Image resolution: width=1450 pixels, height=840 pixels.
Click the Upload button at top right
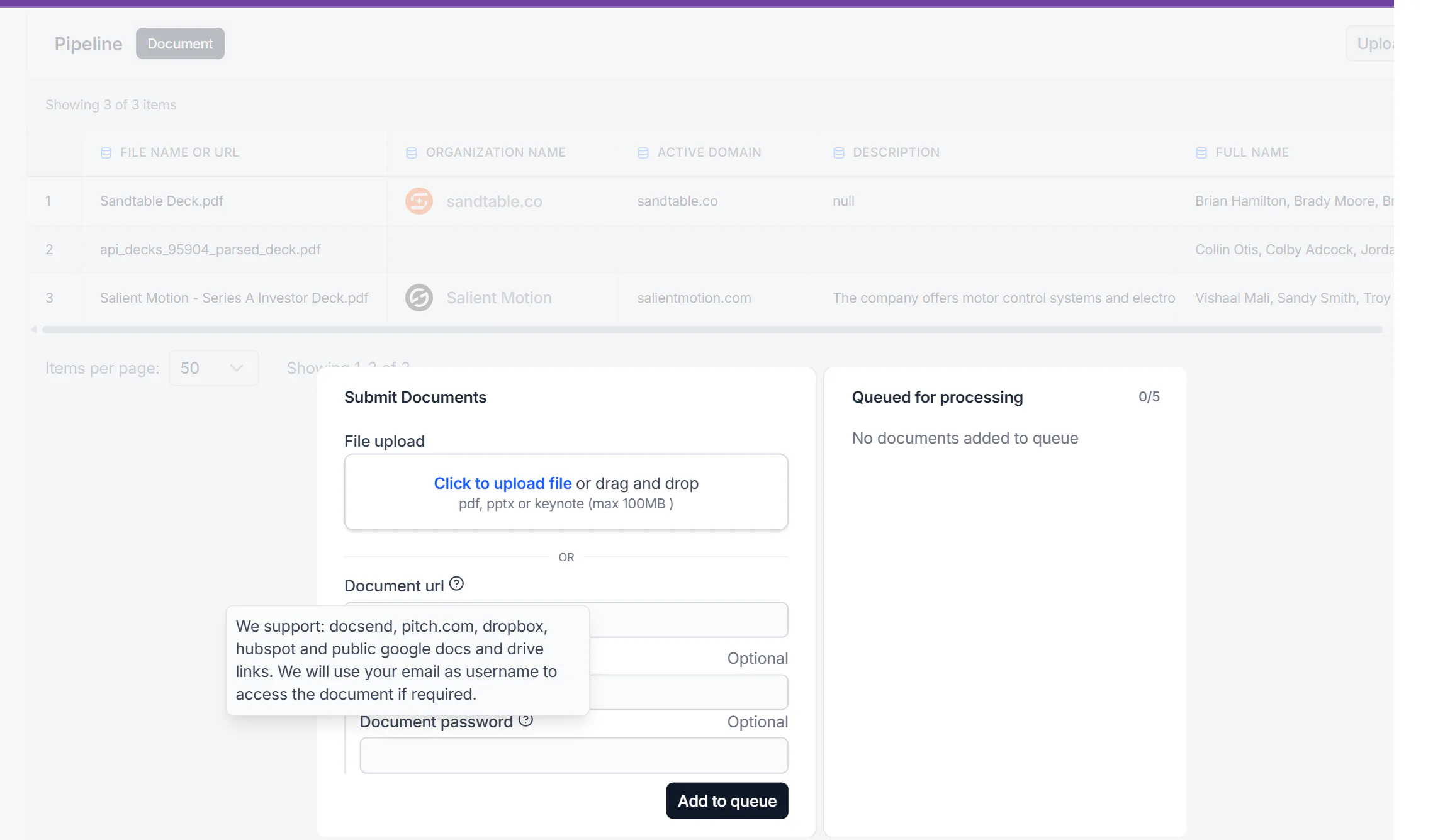click(1370, 43)
